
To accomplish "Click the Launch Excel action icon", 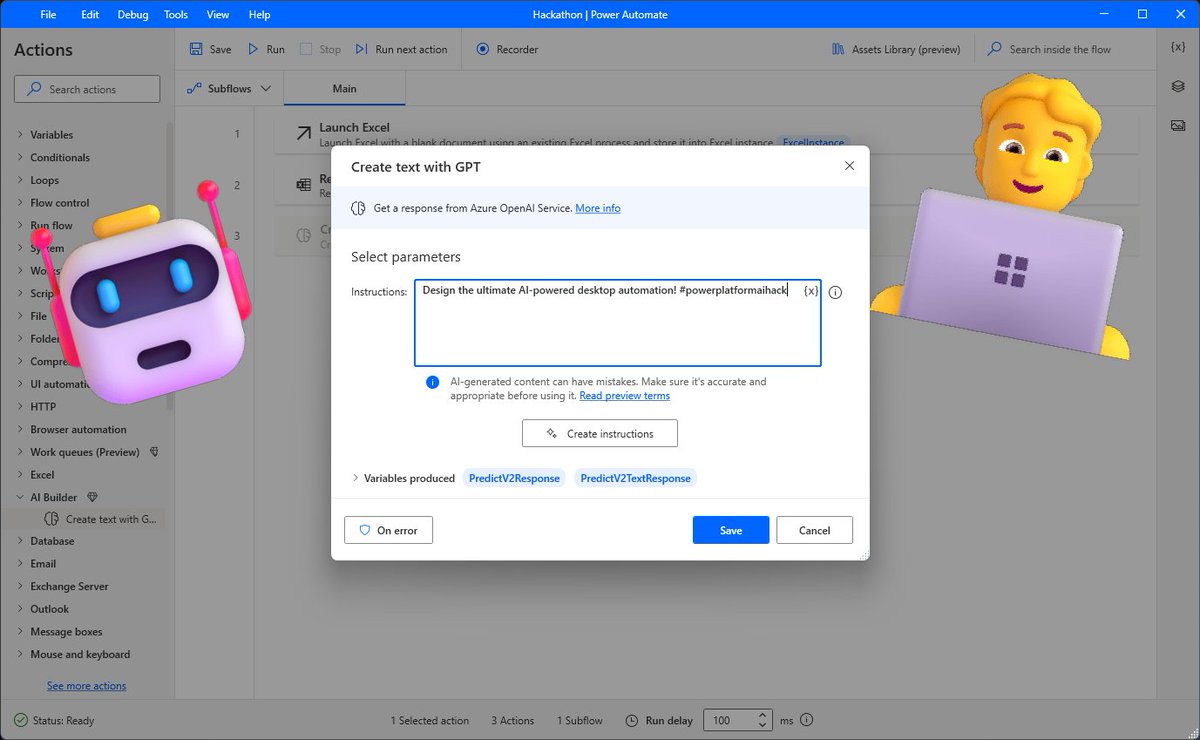I will [x=303, y=133].
